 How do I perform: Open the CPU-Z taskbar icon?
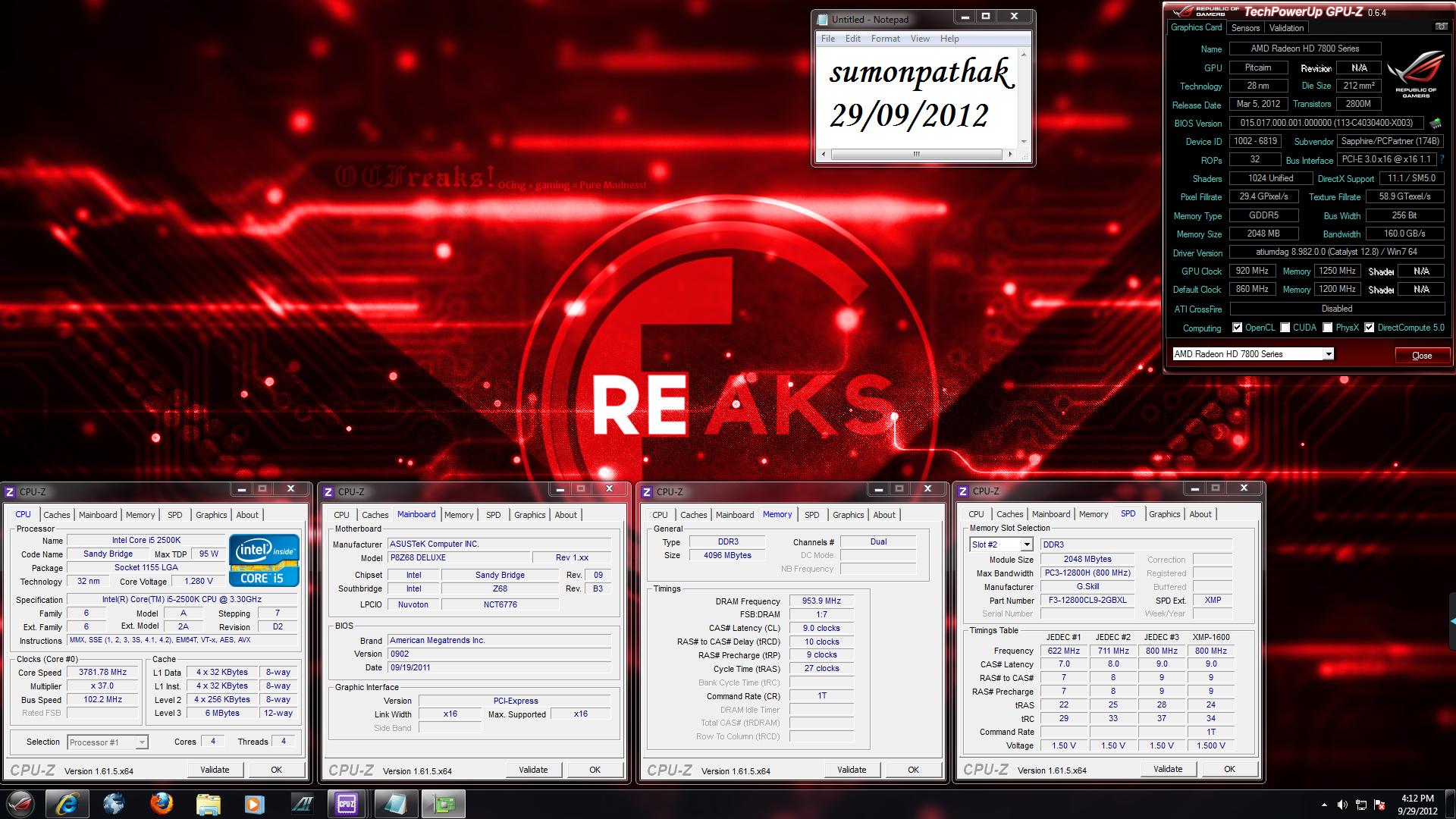[x=347, y=803]
